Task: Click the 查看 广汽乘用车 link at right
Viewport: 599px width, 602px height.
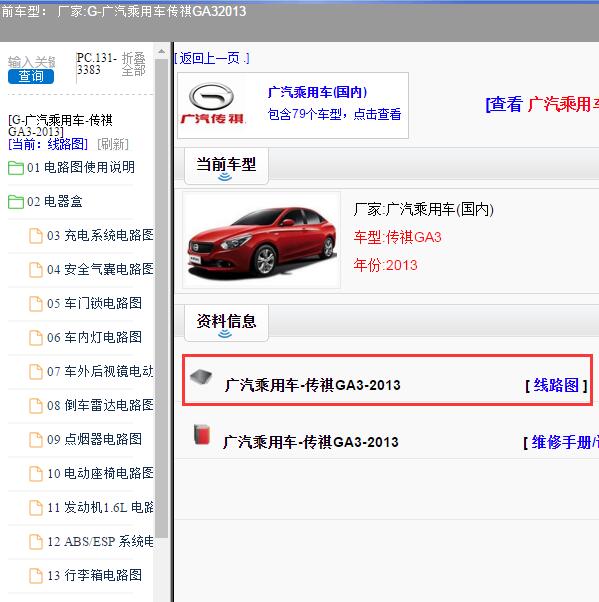Action: click(x=542, y=104)
